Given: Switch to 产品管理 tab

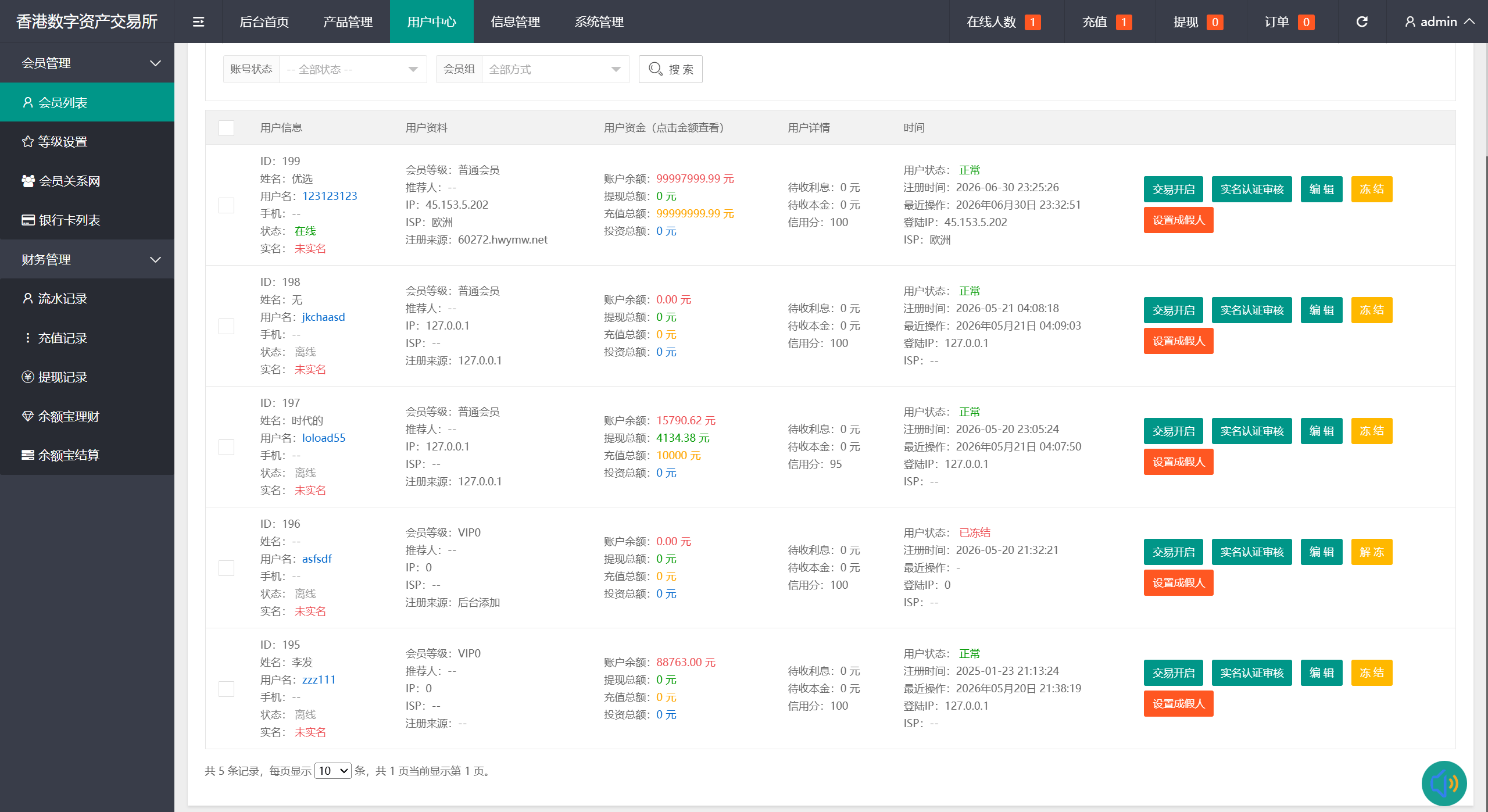Looking at the screenshot, I should [348, 22].
